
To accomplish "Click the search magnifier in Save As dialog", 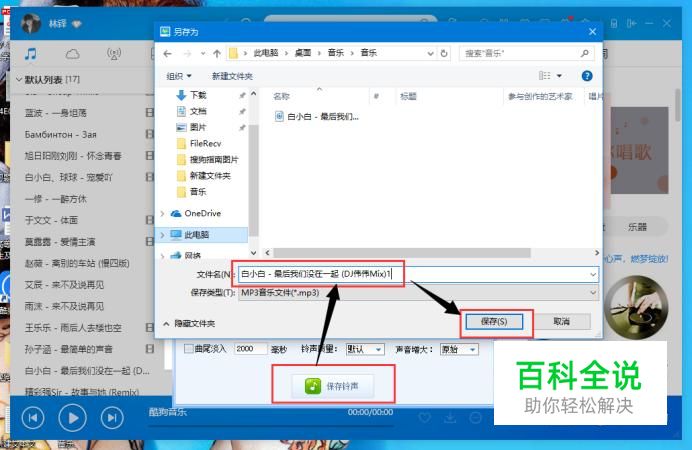I will point(585,53).
